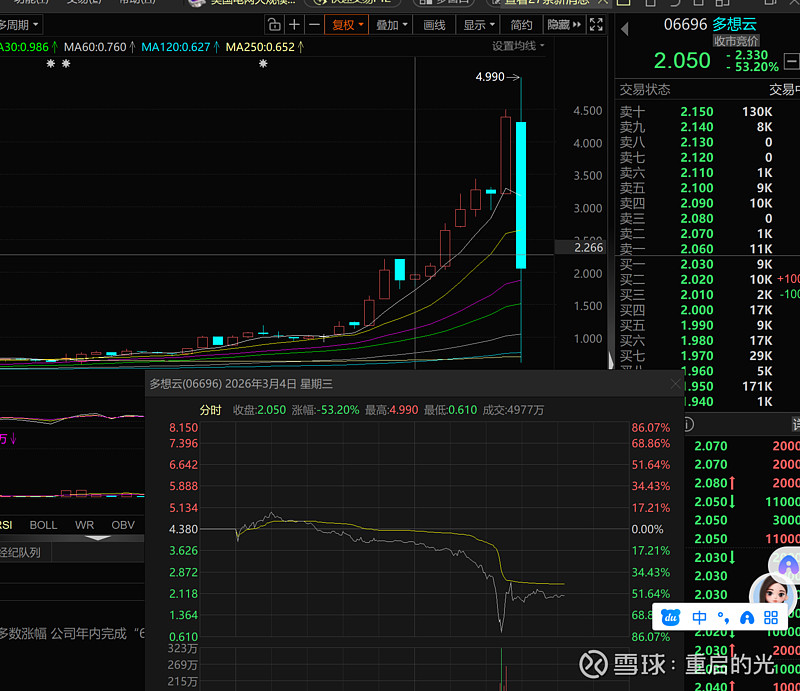The image size is (800, 691).
Task: Open news headline 多数涨幅 公司年内完成
Action: point(72,634)
